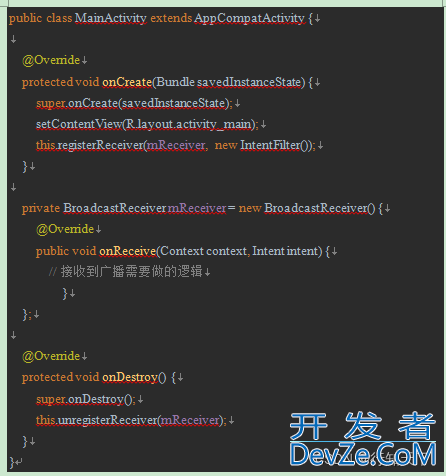Click the class name MainActivity

point(110,18)
